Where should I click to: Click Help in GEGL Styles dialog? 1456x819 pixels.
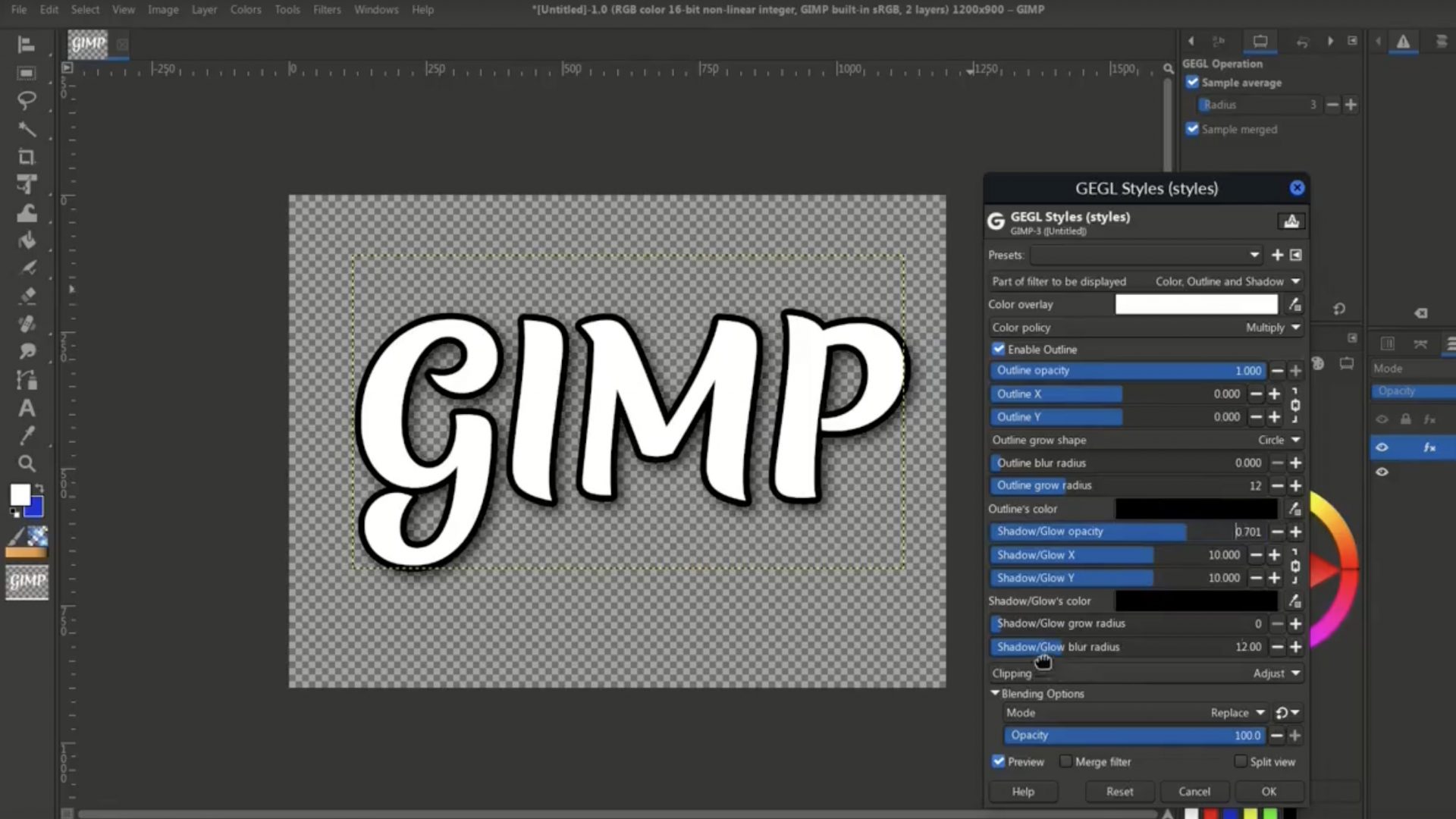[1023, 792]
